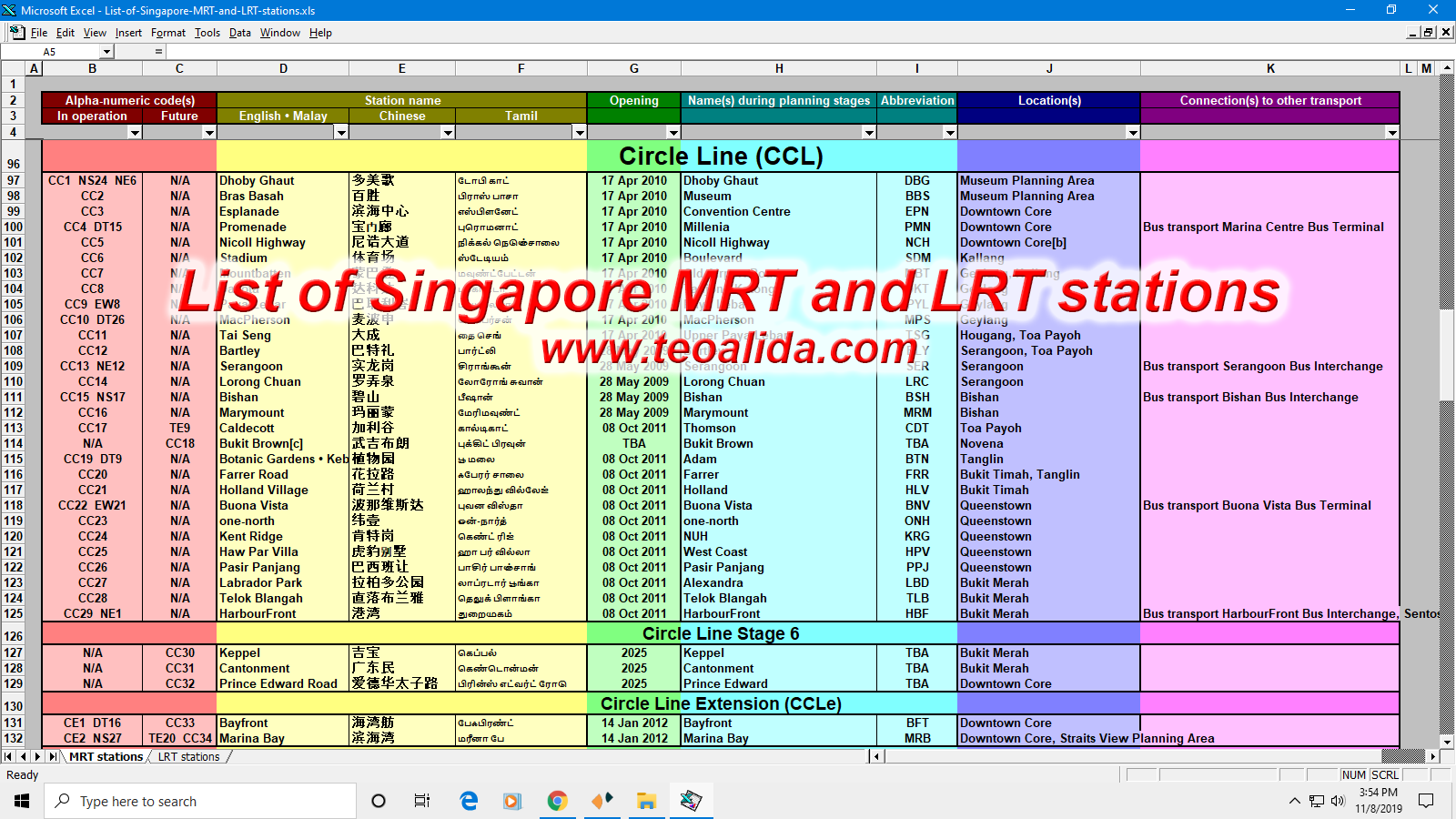Select column K header
The width and height of the screenshot is (1456, 819).
tap(1270, 68)
